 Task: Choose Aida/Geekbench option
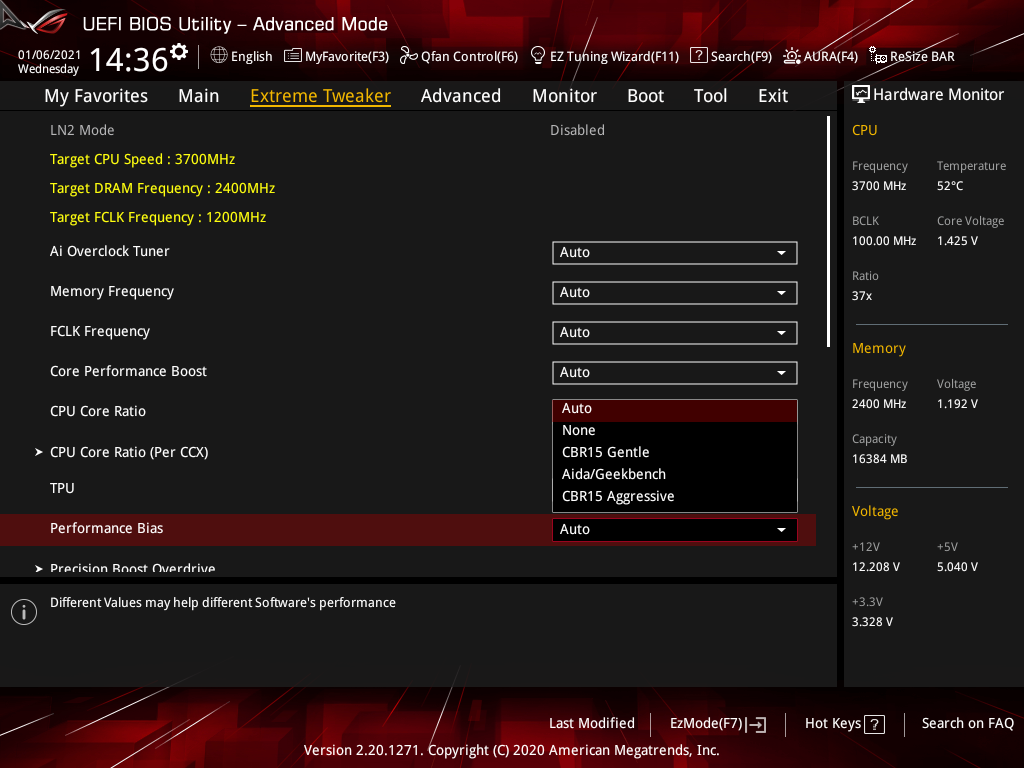675,475
